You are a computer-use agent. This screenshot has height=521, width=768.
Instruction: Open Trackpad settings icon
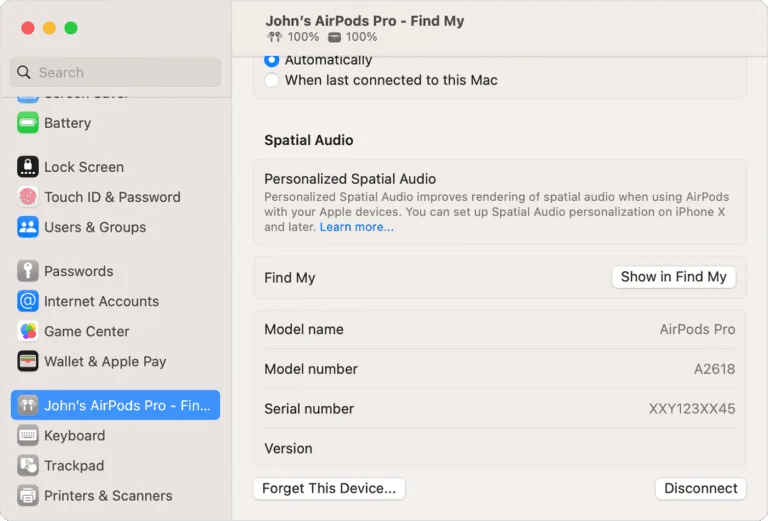tap(28, 466)
